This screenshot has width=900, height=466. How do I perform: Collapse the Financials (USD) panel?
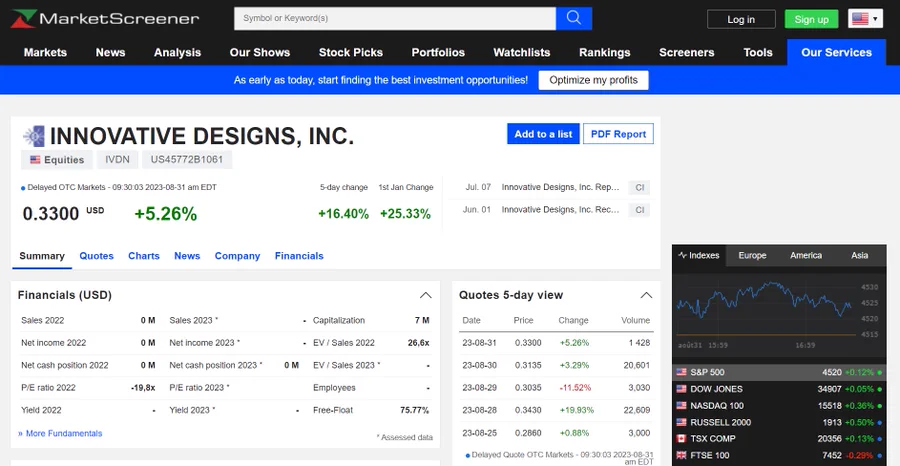425,295
